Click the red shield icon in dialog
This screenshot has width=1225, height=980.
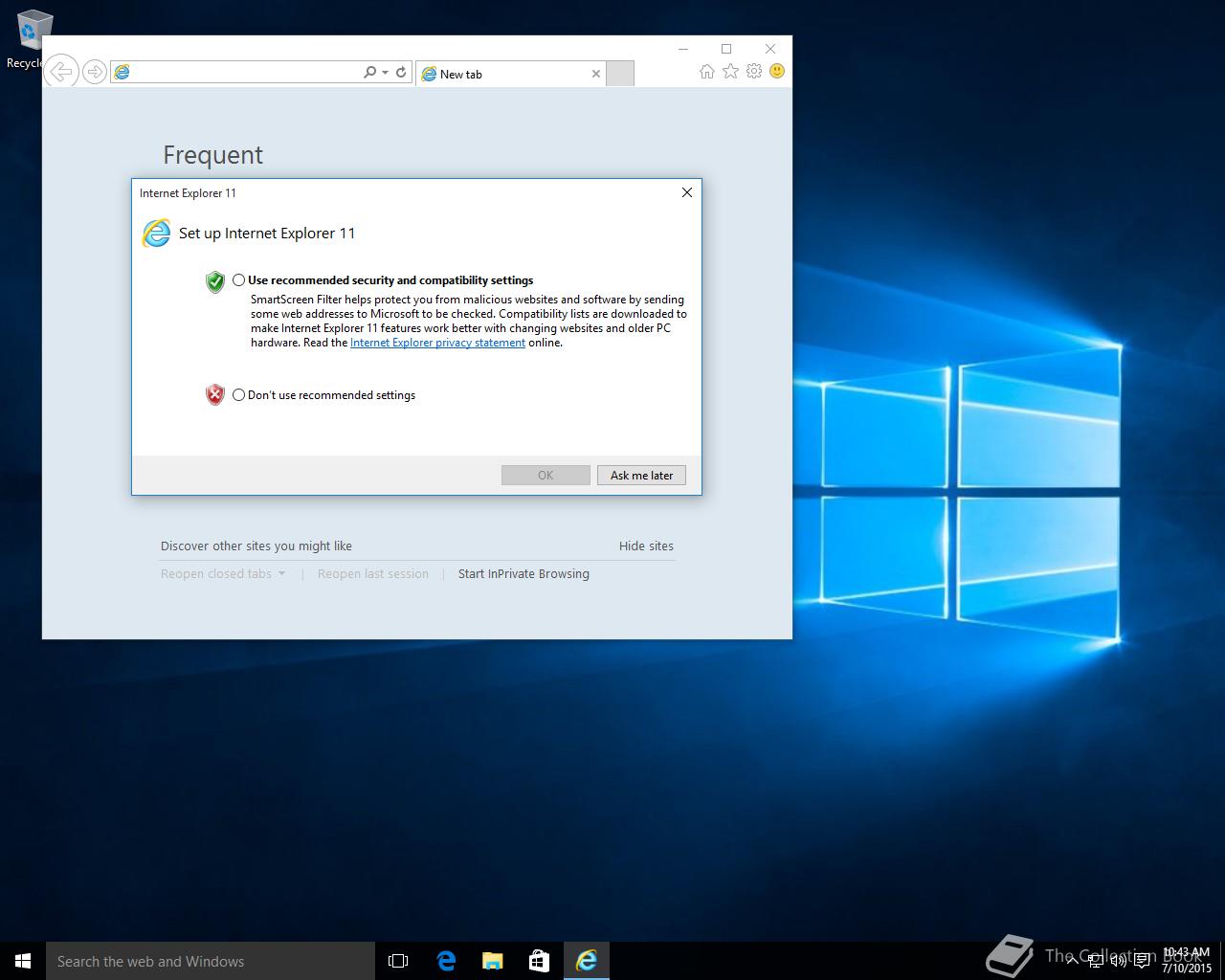pos(215,394)
